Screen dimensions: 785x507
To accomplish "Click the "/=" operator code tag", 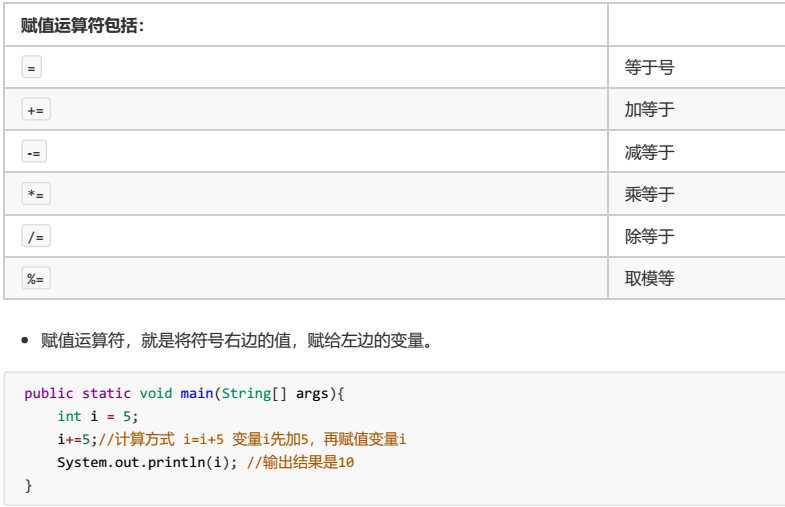I will (x=35, y=236).
